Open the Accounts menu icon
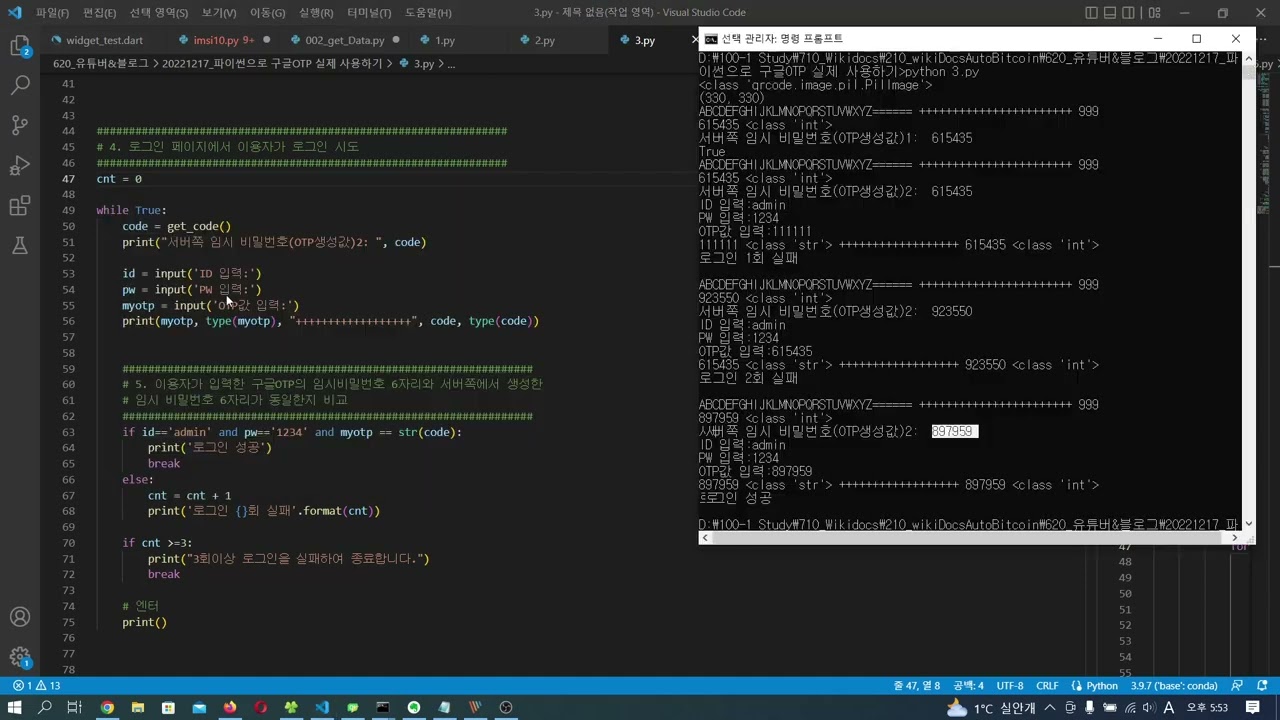The image size is (1280, 720). (x=20, y=617)
